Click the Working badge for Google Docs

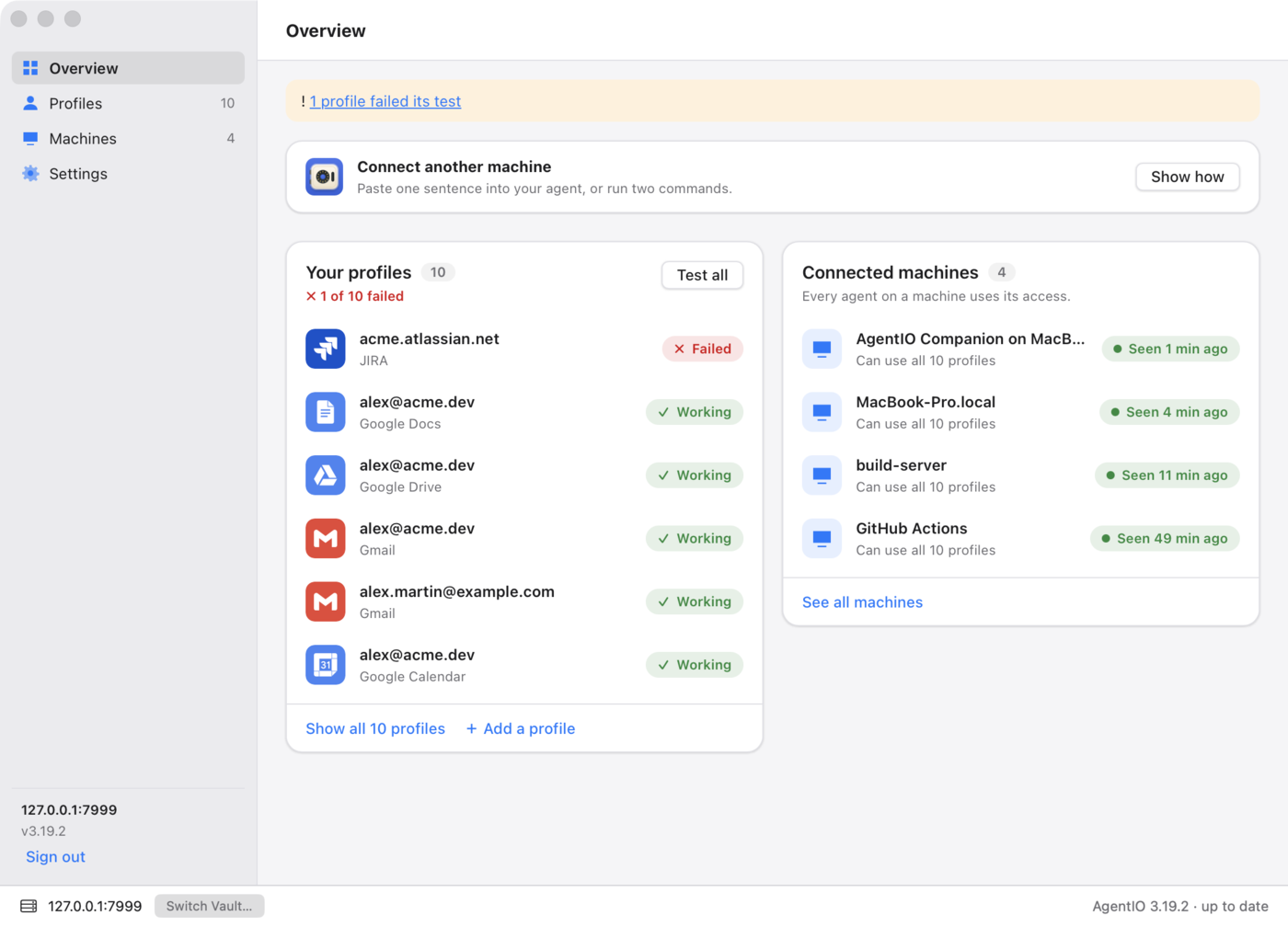tap(695, 412)
